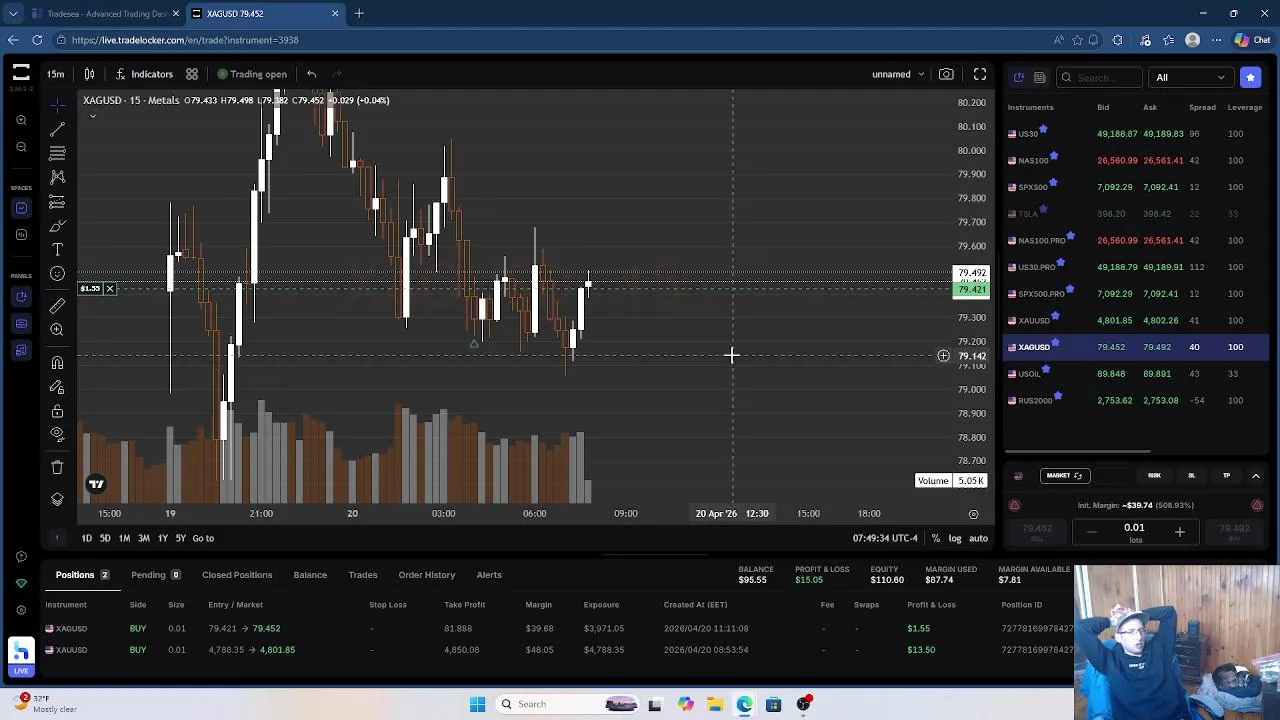Click the SL stop loss button

[x=1191, y=476]
